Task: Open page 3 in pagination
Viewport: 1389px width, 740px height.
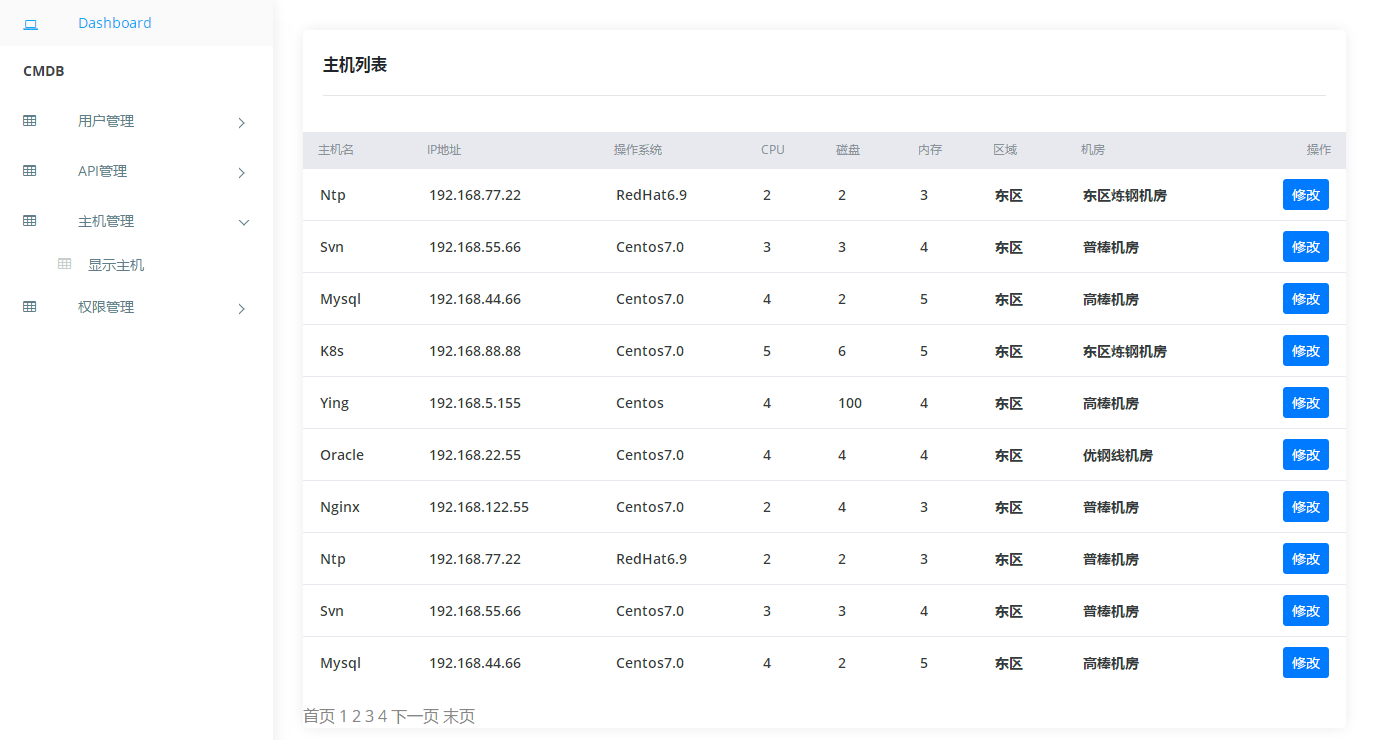Action: [x=369, y=716]
